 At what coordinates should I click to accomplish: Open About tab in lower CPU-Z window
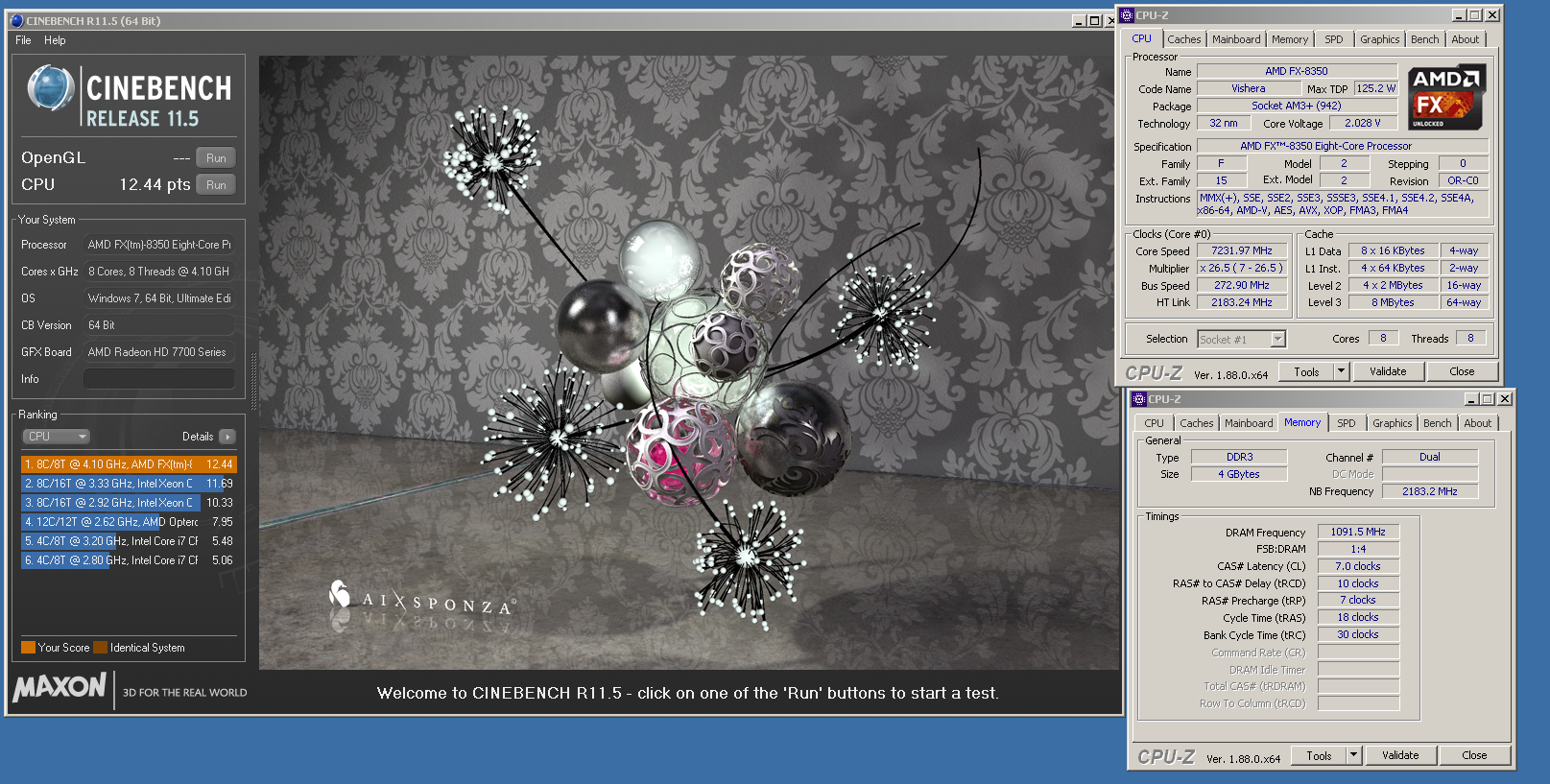[1477, 423]
